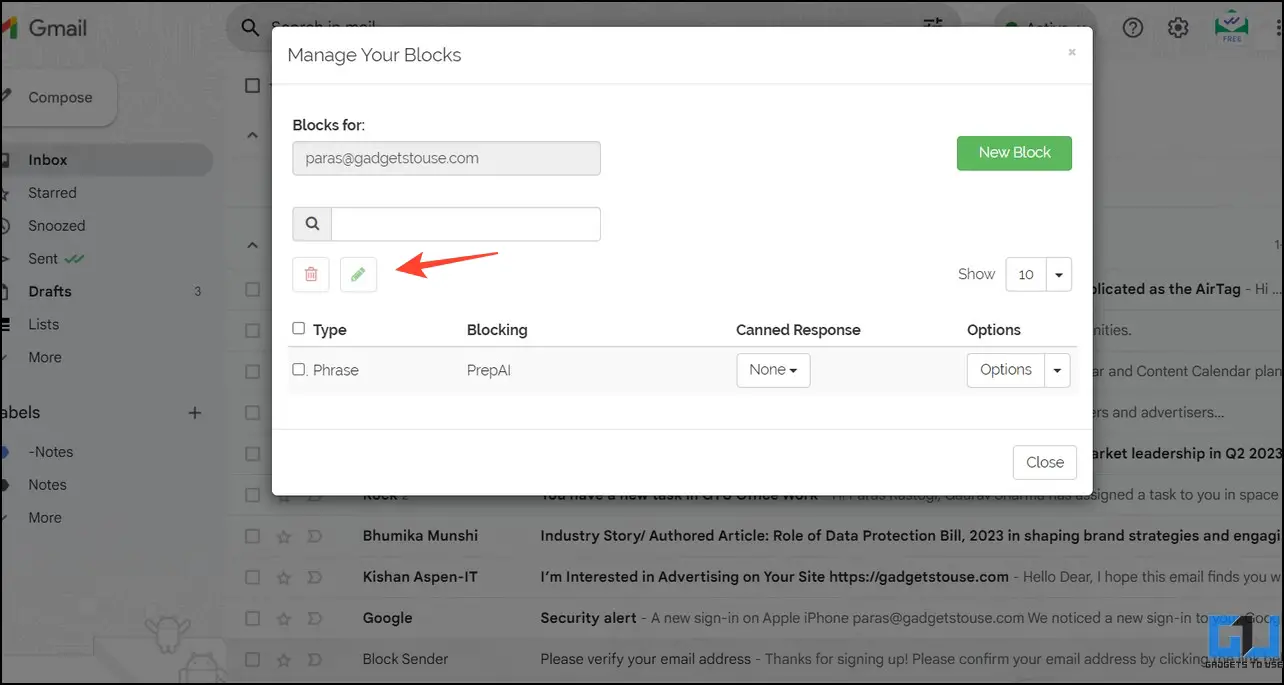Click the 'Phrase' type cell
Viewport: 1284px width, 685px height.
click(336, 370)
